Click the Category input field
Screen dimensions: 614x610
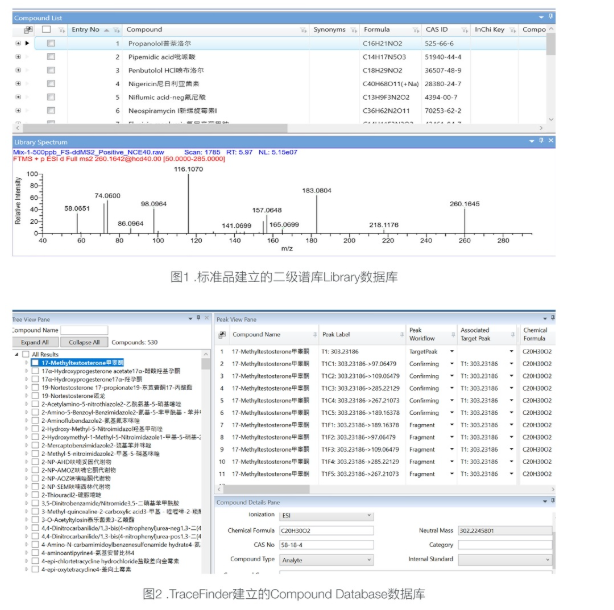click(x=505, y=545)
